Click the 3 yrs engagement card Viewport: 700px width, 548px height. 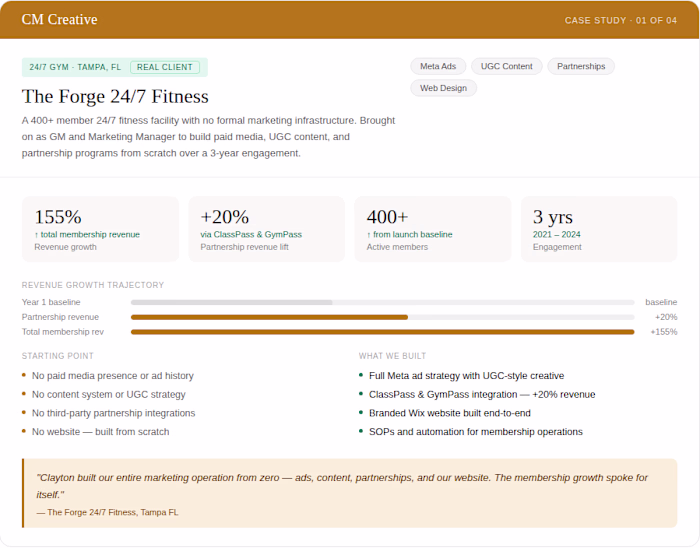(599, 229)
